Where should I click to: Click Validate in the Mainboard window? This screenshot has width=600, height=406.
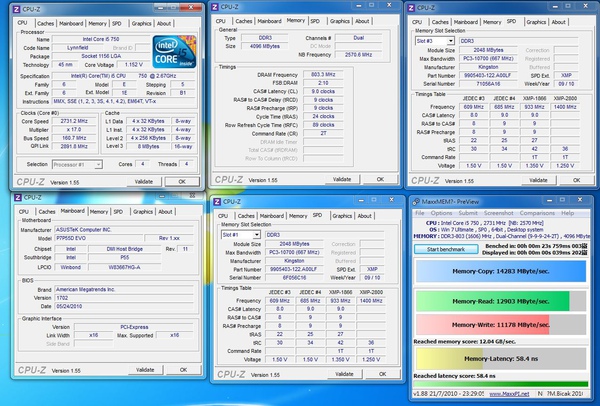[x=145, y=370]
